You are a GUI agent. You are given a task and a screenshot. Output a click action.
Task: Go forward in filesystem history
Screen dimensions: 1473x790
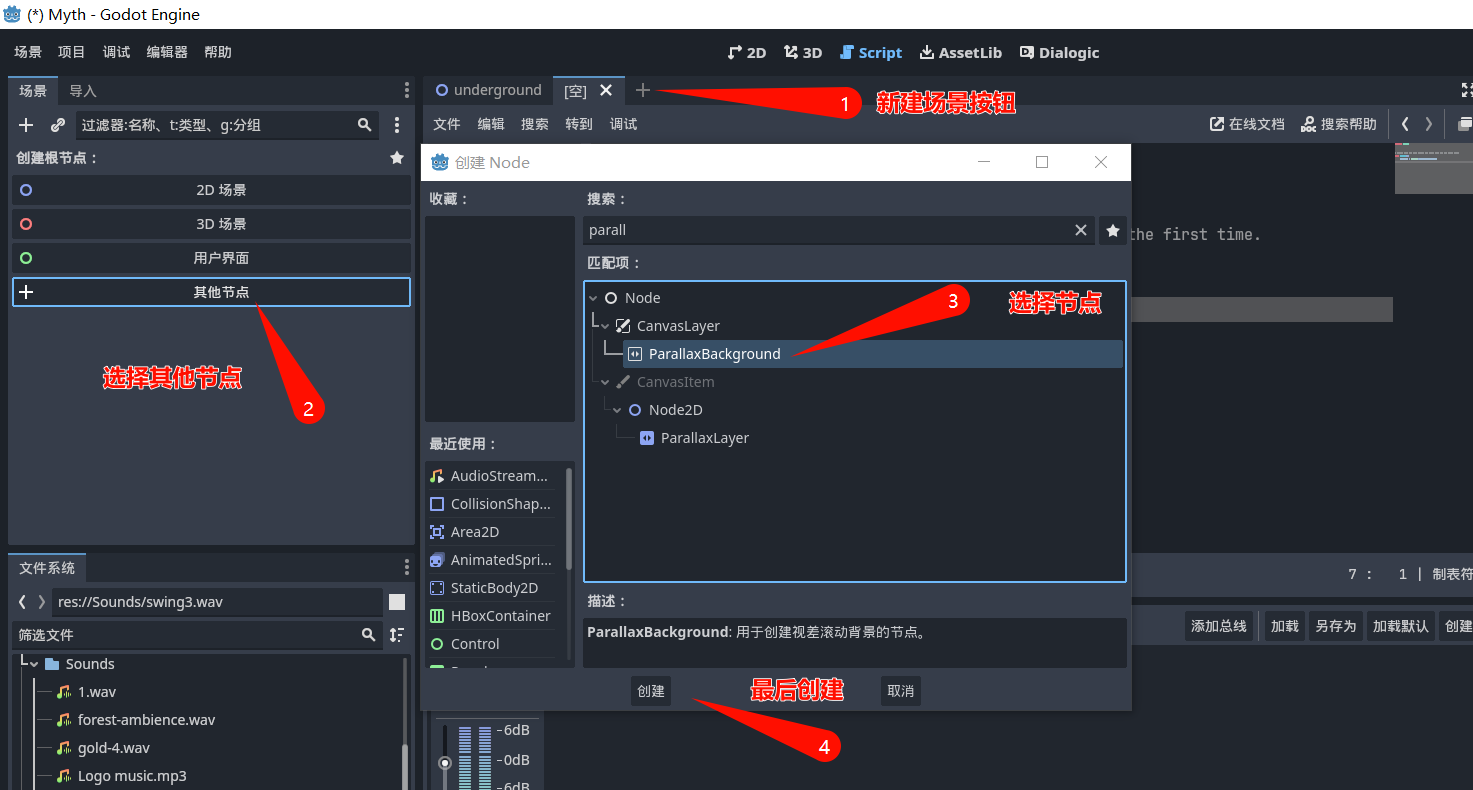[x=41, y=602]
